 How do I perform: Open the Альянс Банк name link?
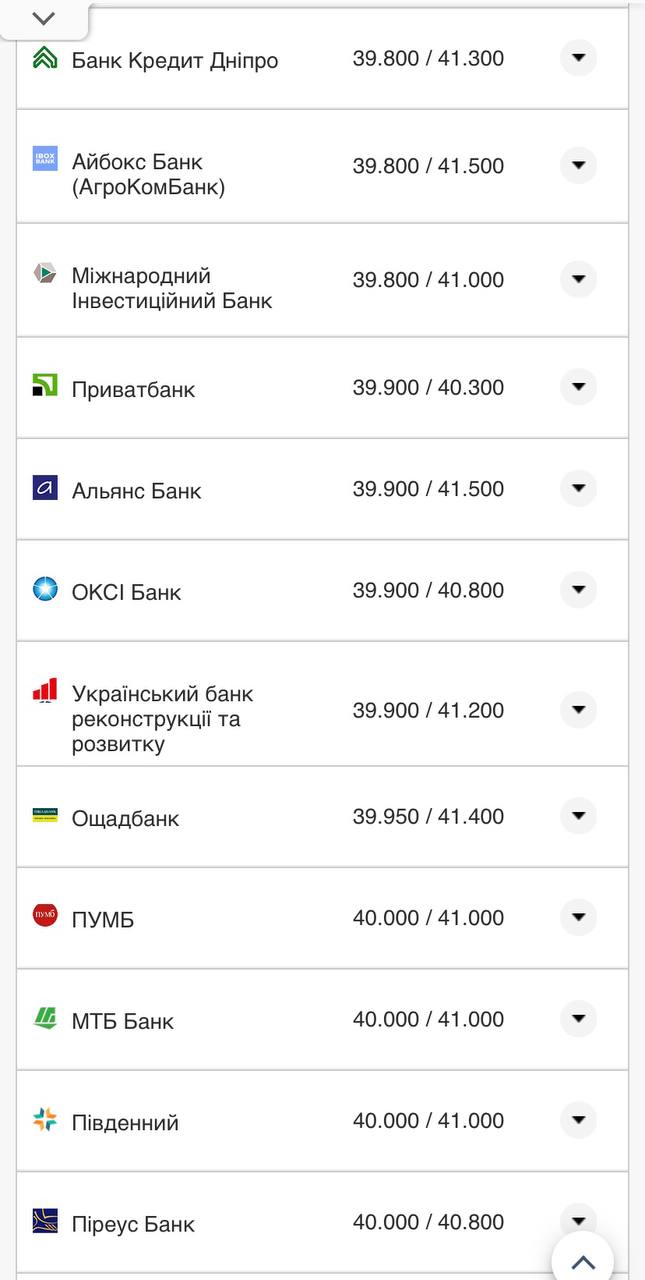pos(136,491)
